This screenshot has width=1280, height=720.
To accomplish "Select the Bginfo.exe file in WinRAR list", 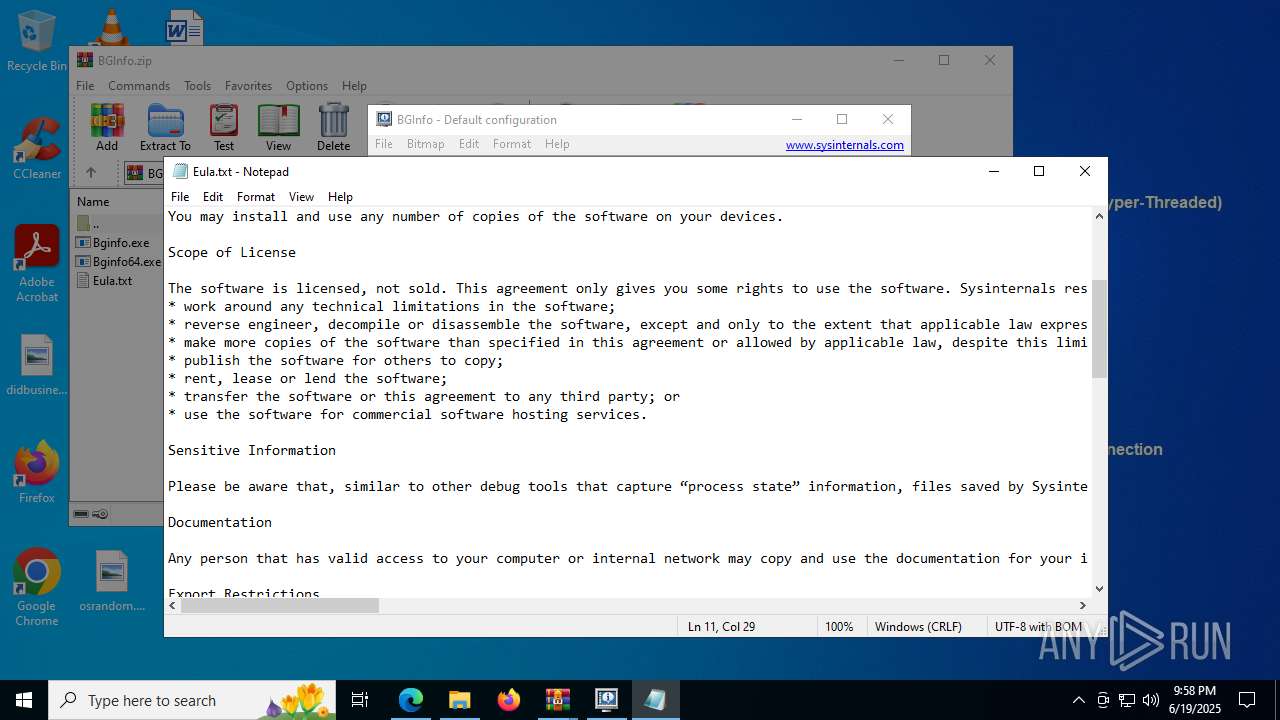I will pos(121,242).
